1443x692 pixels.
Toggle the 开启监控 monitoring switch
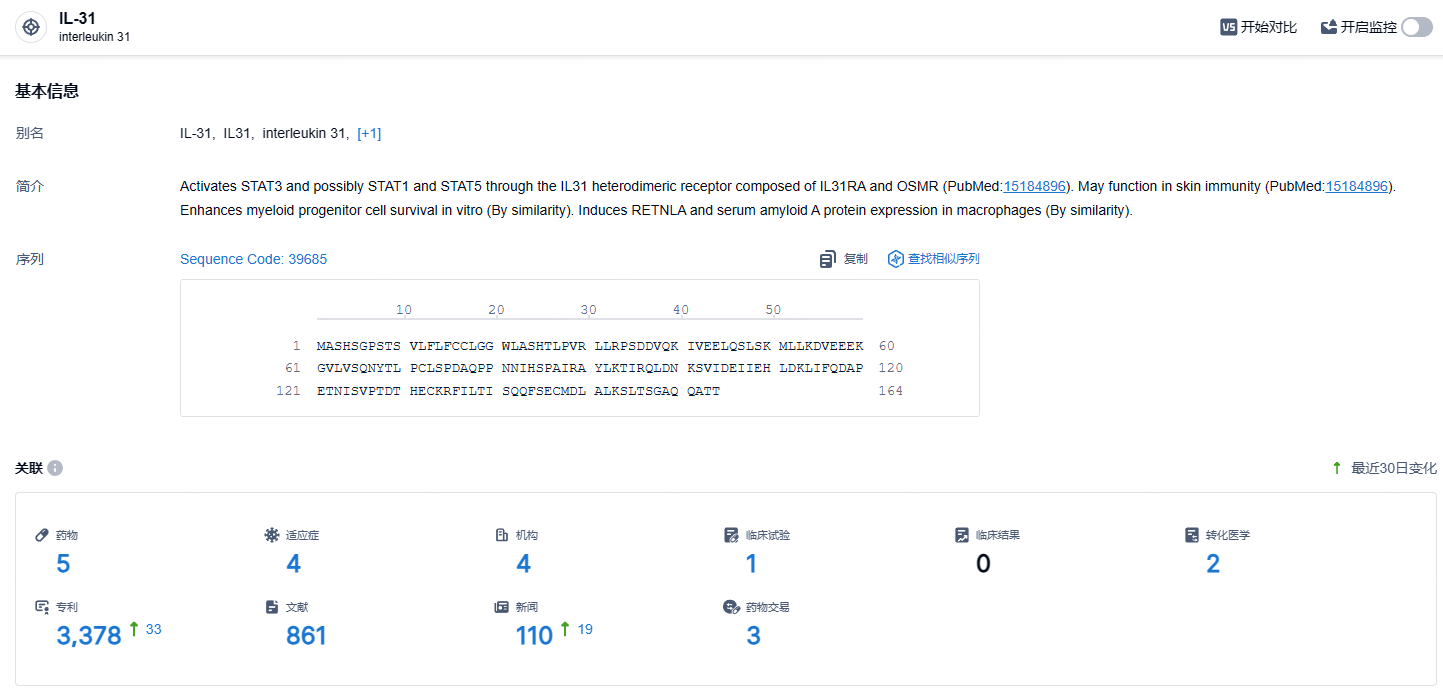(1416, 27)
